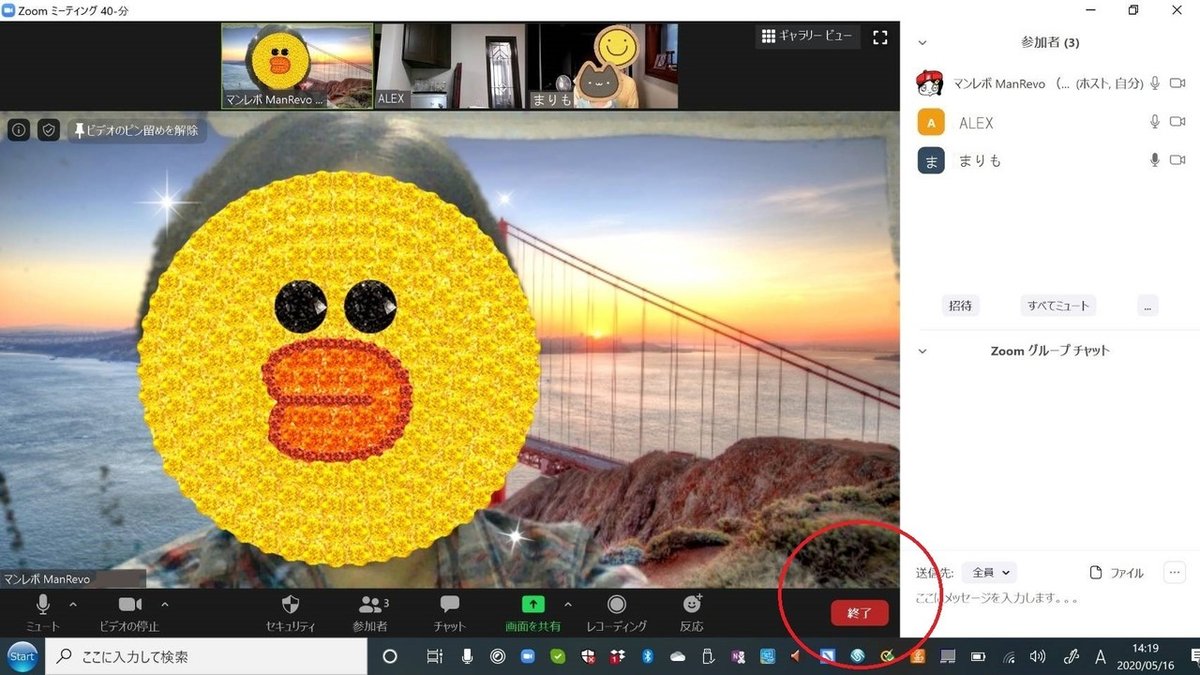This screenshot has height=675, width=1200.
Task: Click the encryption shield icon on video
Action: [x=48, y=130]
